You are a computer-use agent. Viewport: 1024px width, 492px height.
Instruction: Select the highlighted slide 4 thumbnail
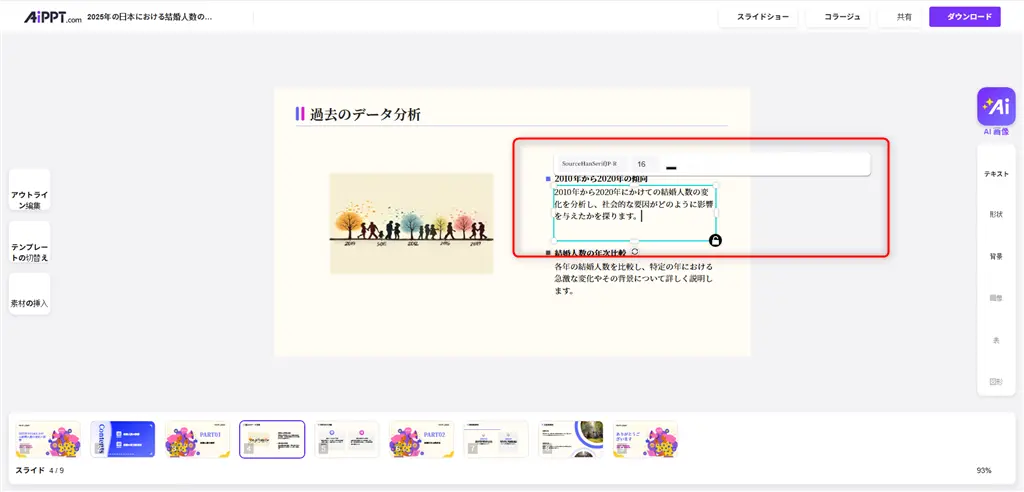(272, 439)
